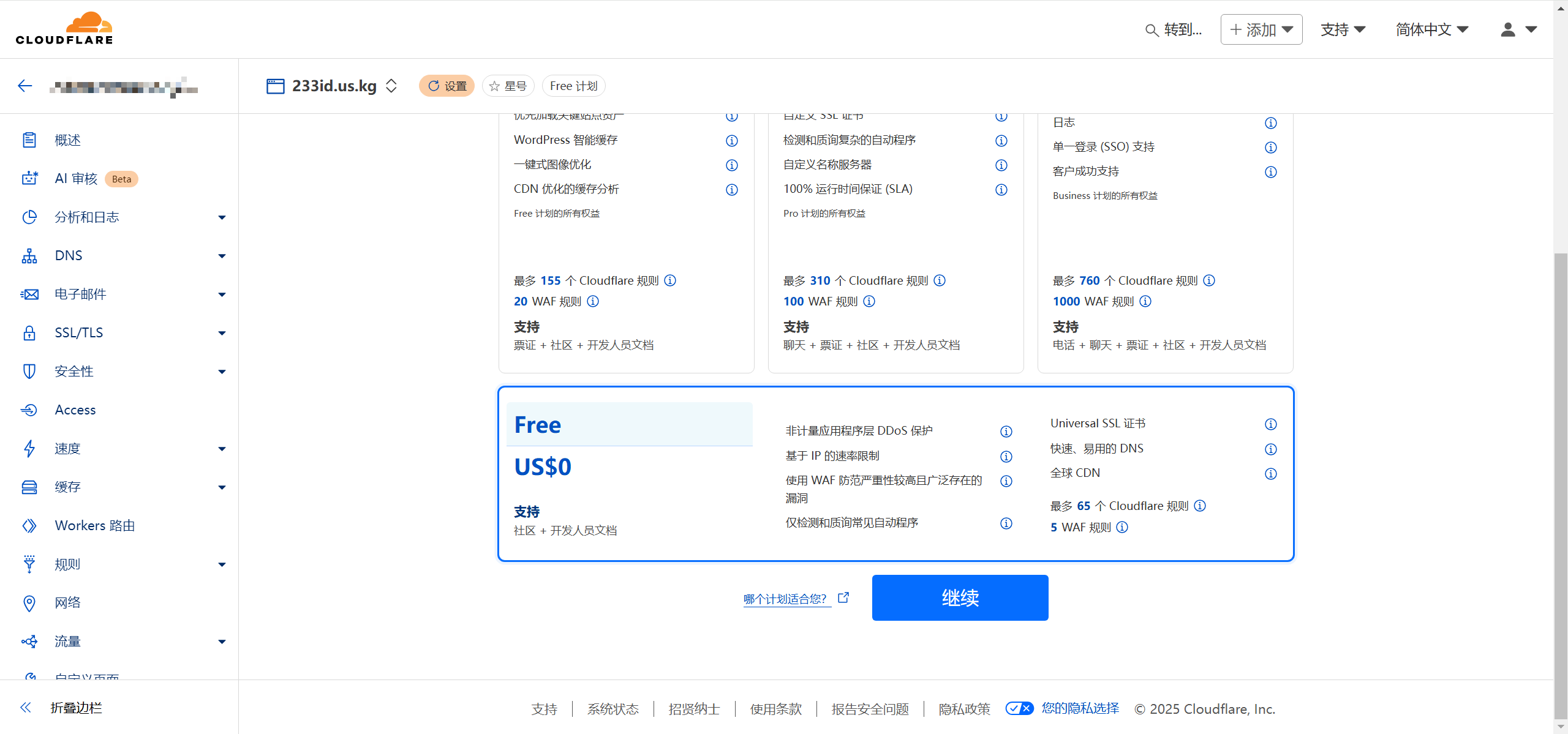Click the external link icon after 哪个计划适合您
Viewport: 1568px width, 734px height.
pyautogui.click(x=843, y=597)
